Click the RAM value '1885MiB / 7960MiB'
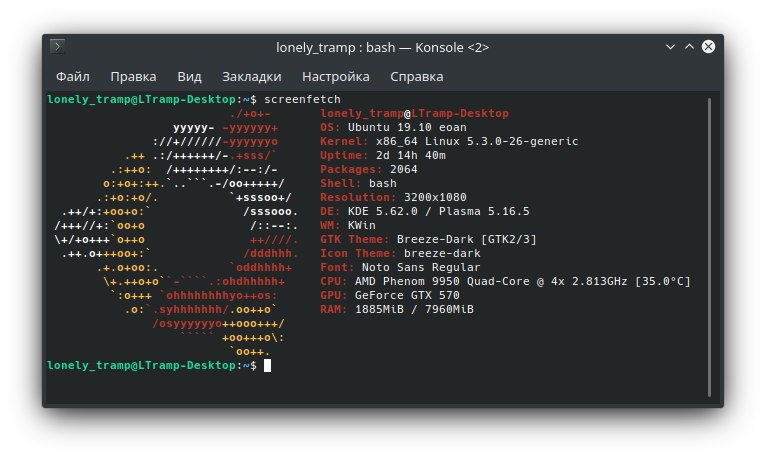Screen dimensions: 766x458 tap(414, 310)
